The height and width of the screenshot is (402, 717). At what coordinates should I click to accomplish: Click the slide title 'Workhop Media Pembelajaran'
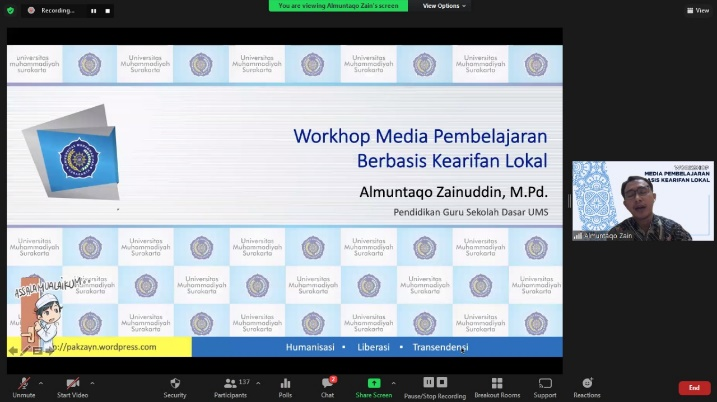pos(420,136)
